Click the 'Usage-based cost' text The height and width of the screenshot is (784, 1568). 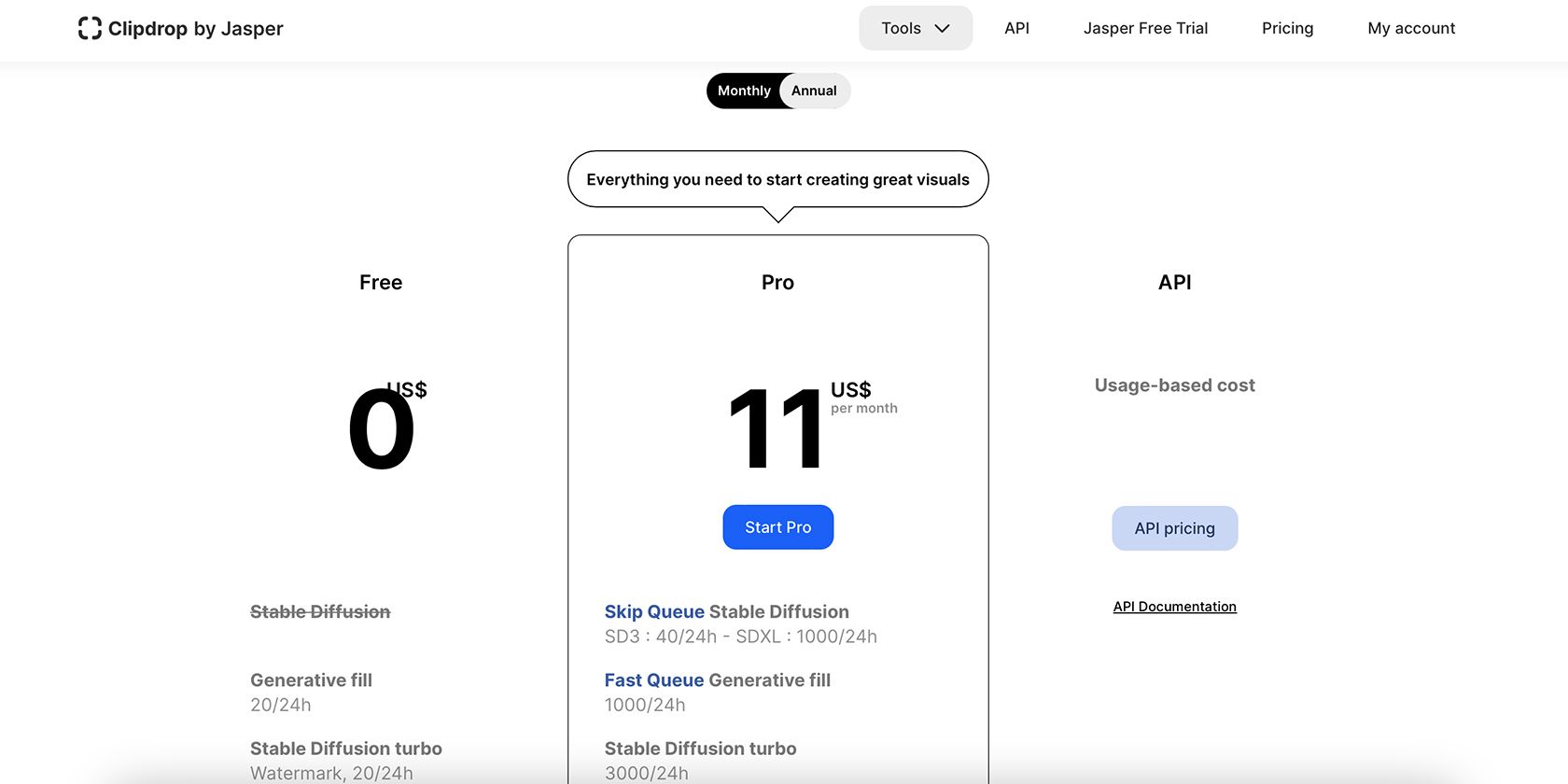click(x=1174, y=385)
